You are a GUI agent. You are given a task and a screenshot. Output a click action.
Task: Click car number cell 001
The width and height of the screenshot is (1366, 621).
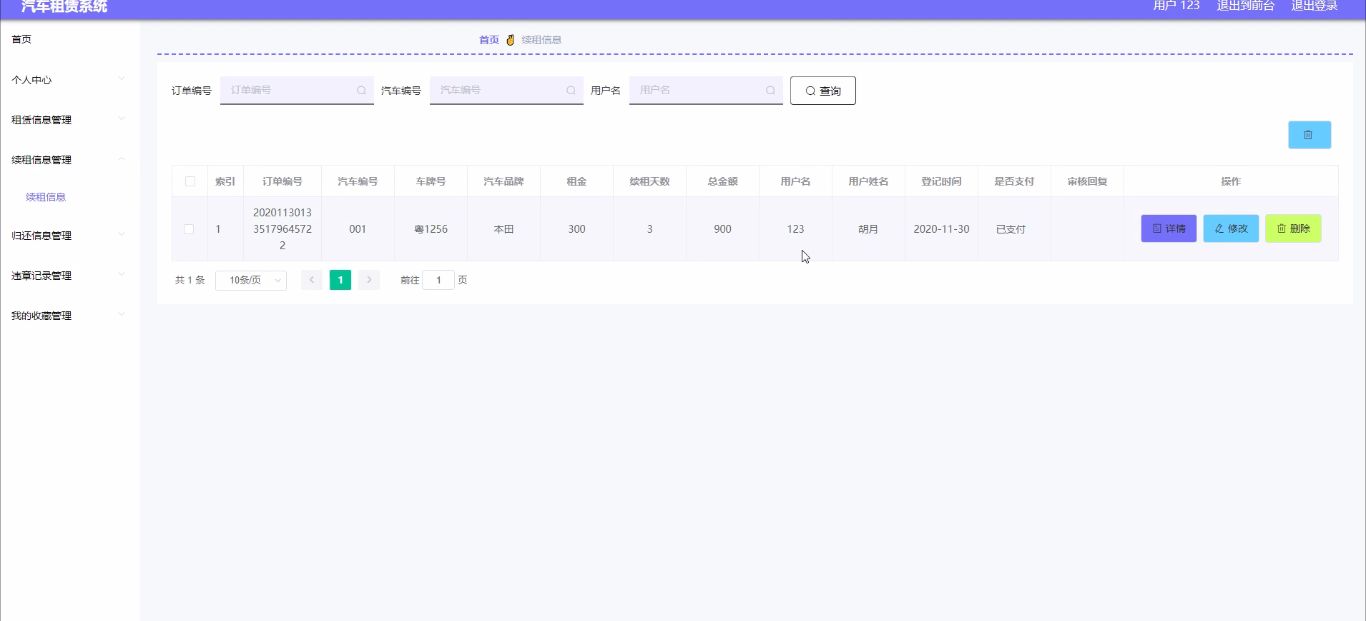pyautogui.click(x=358, y=229)
